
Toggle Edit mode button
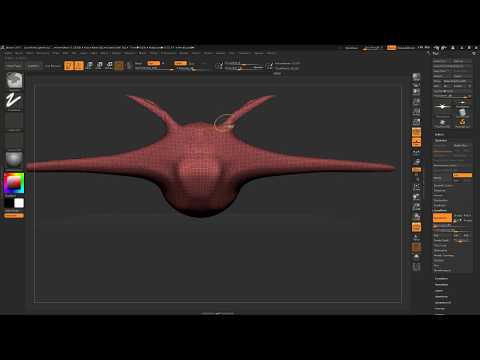tap(69, 65)
